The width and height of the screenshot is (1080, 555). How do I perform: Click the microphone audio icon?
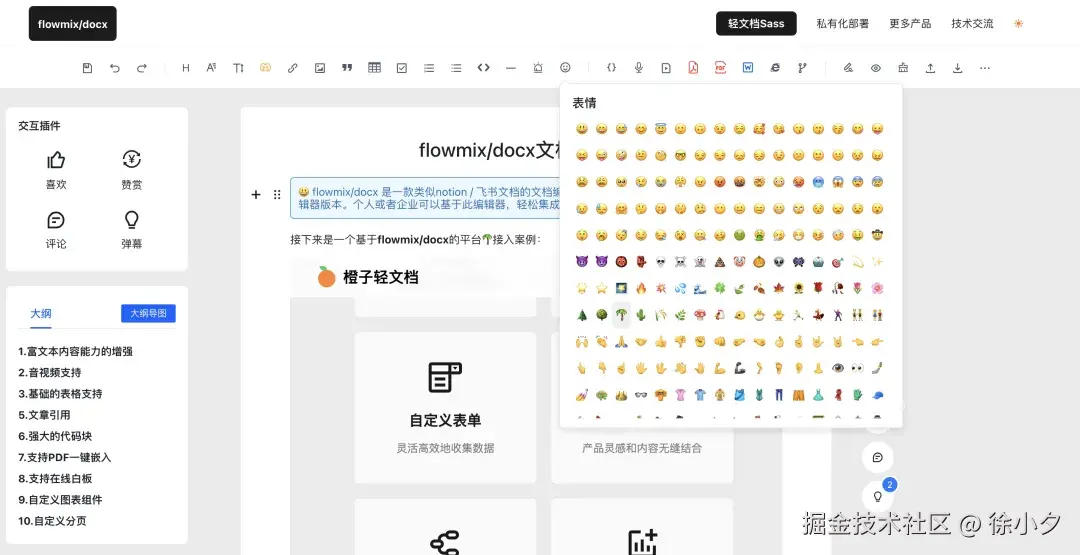pos(638,67)
